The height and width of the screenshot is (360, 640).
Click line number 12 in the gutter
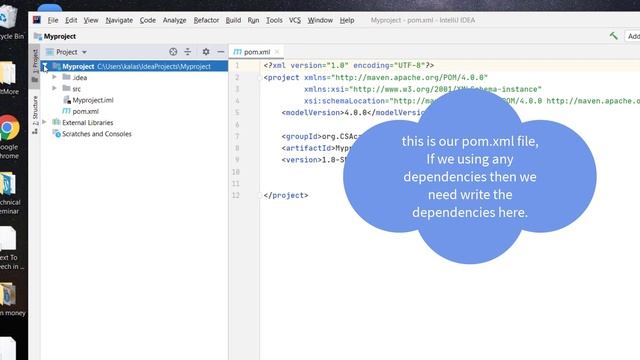(236, 195)
